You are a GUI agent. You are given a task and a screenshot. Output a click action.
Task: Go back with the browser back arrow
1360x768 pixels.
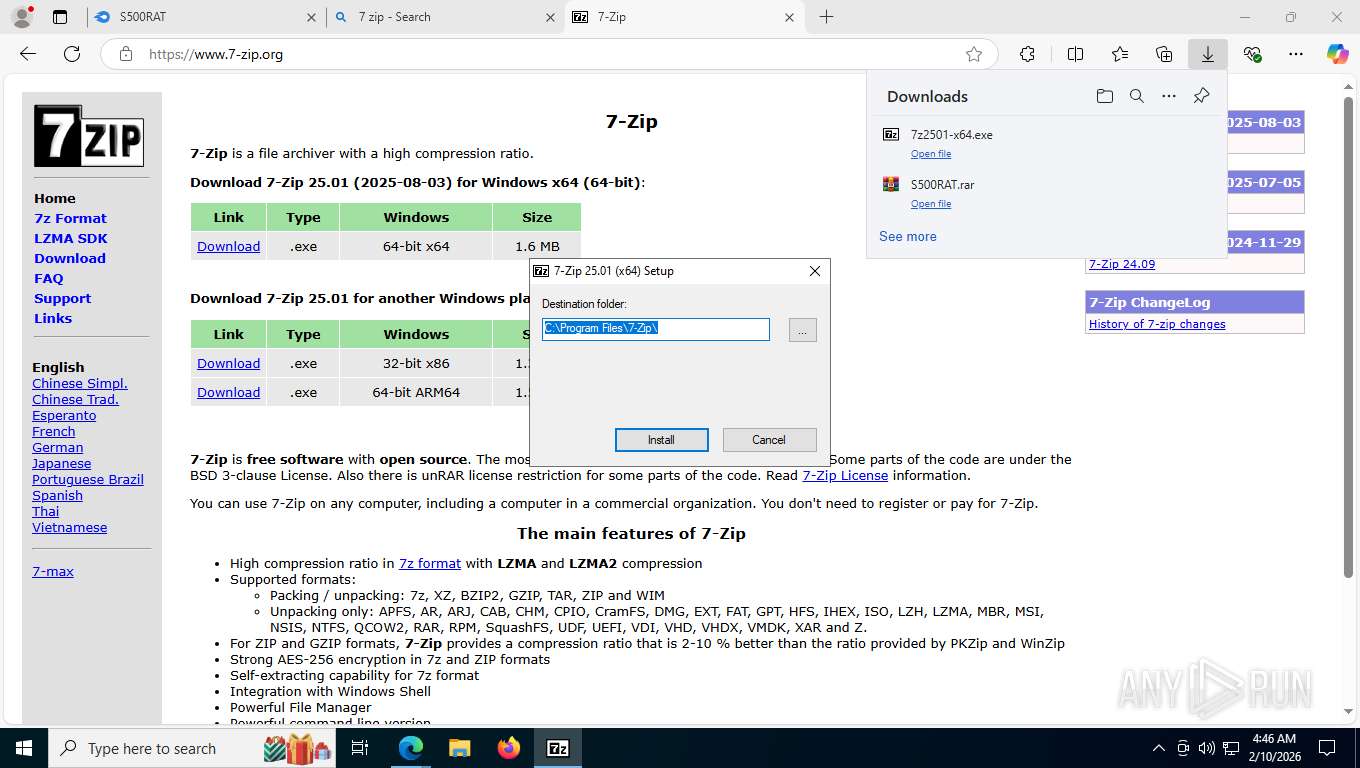point(28,54)
